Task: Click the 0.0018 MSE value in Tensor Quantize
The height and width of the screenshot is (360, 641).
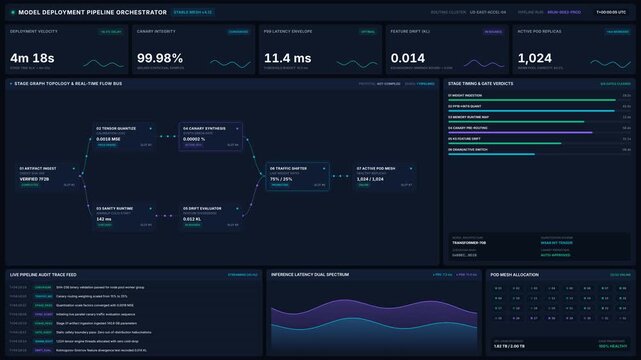Action: click(x=108, y=139)
